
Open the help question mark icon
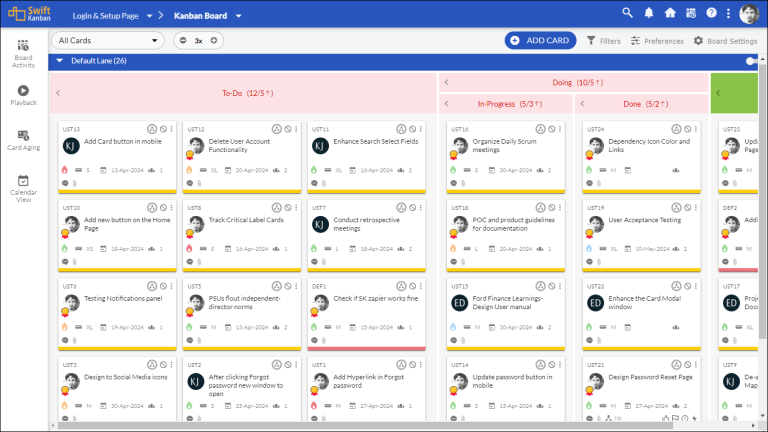point(711,13)
